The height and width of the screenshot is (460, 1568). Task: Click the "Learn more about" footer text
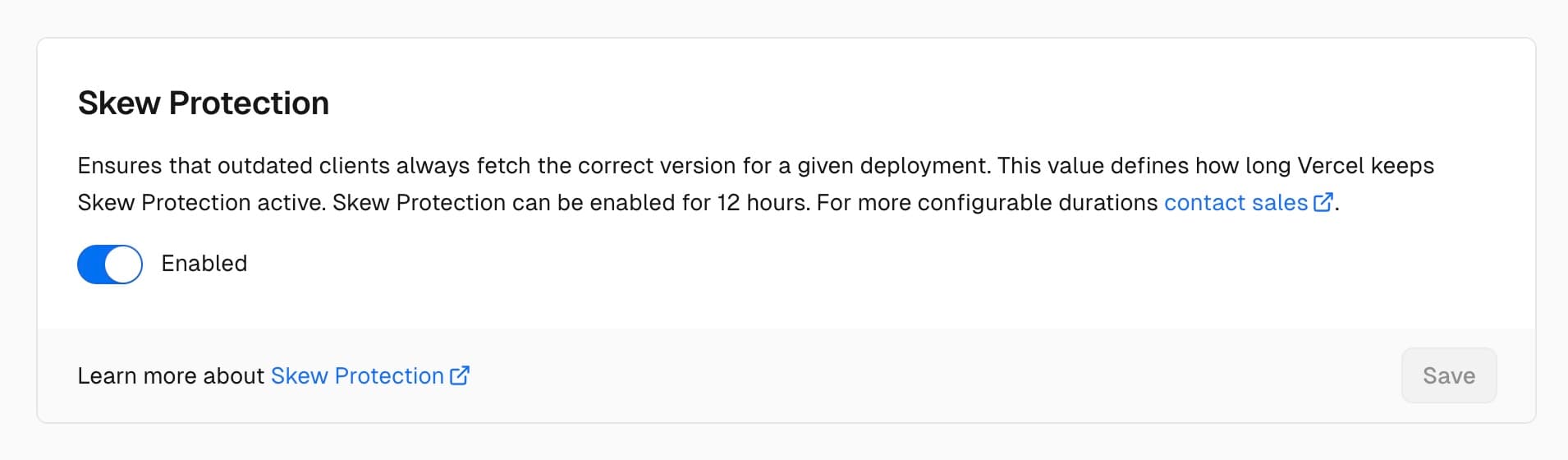[171, 376]
